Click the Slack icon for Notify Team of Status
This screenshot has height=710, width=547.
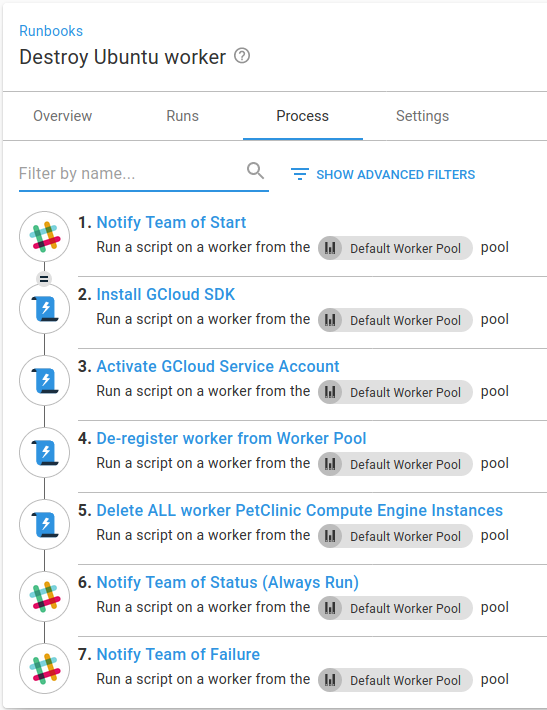click(44, 596)
